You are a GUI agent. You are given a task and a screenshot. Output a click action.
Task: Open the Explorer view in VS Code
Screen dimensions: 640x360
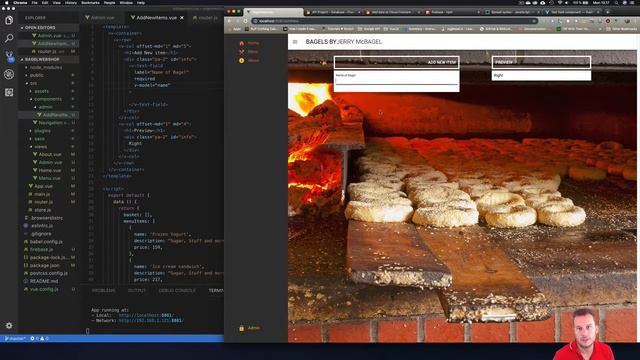pos(9,20)
